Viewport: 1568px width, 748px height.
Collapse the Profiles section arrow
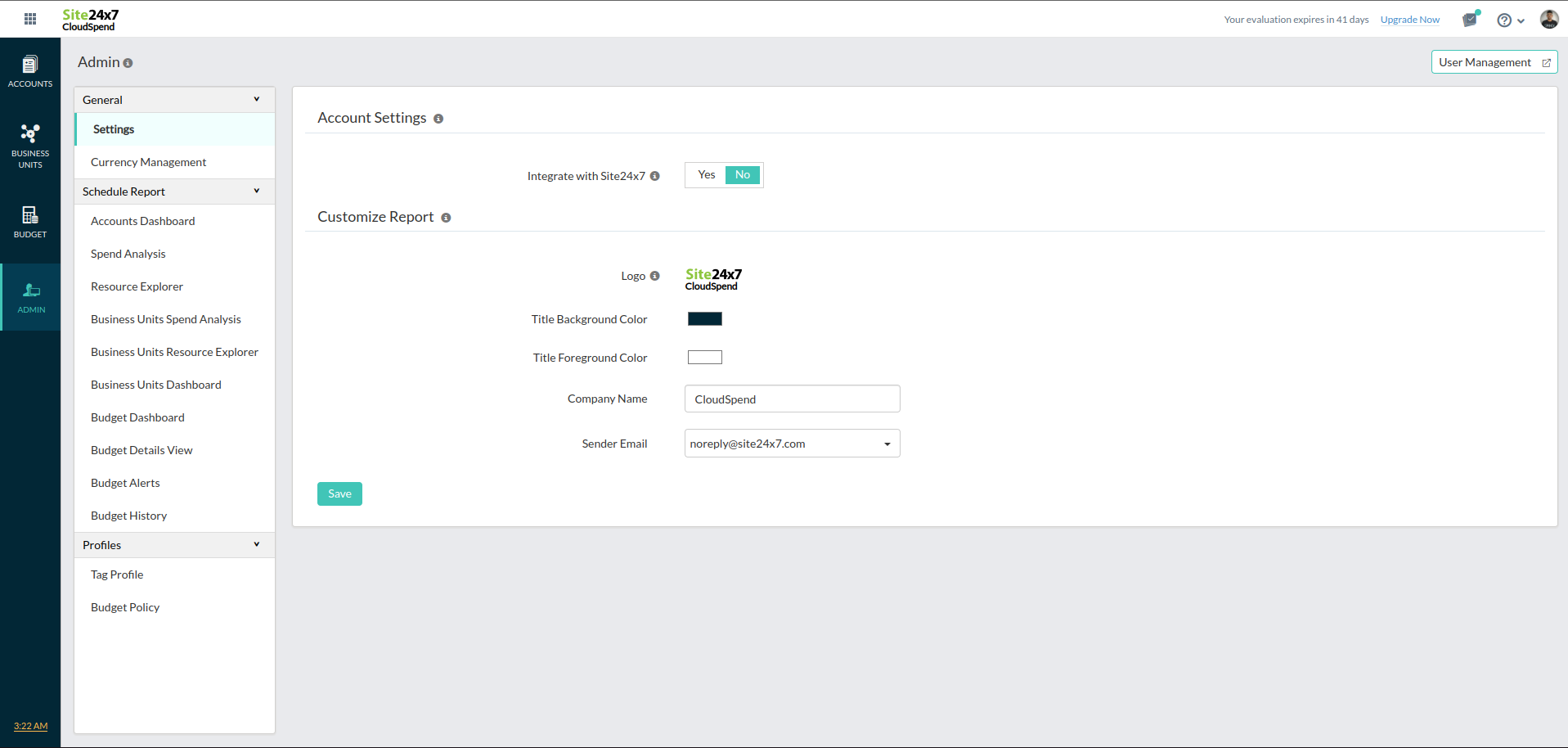click(x=257, y=544)
